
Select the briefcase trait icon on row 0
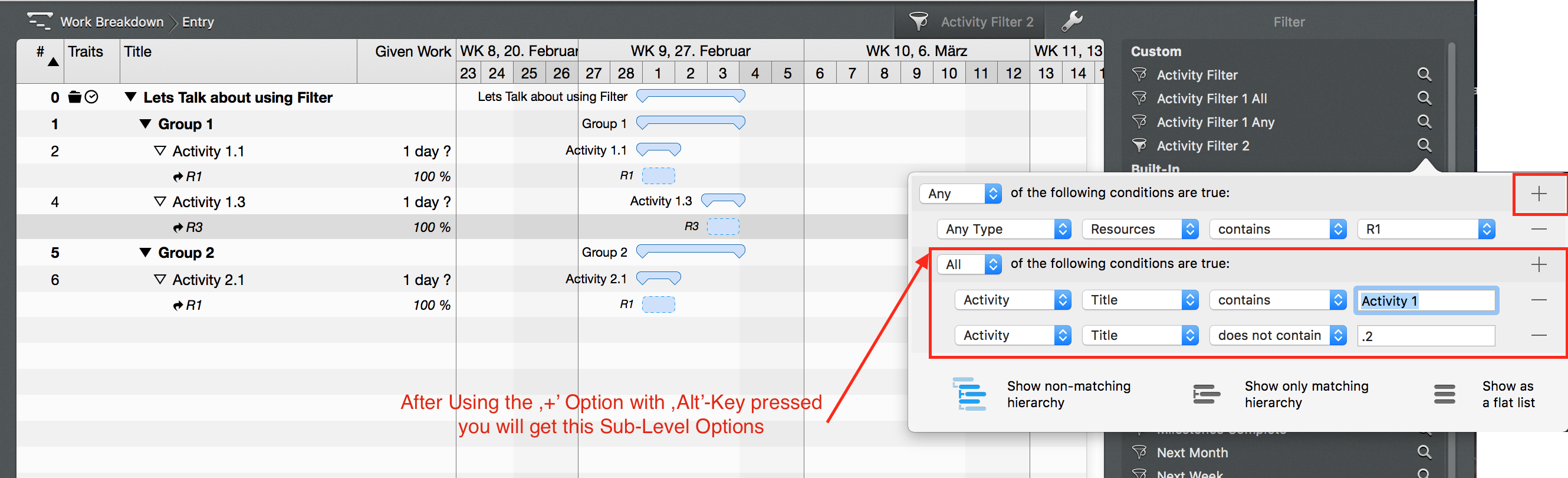pos(74,97)
